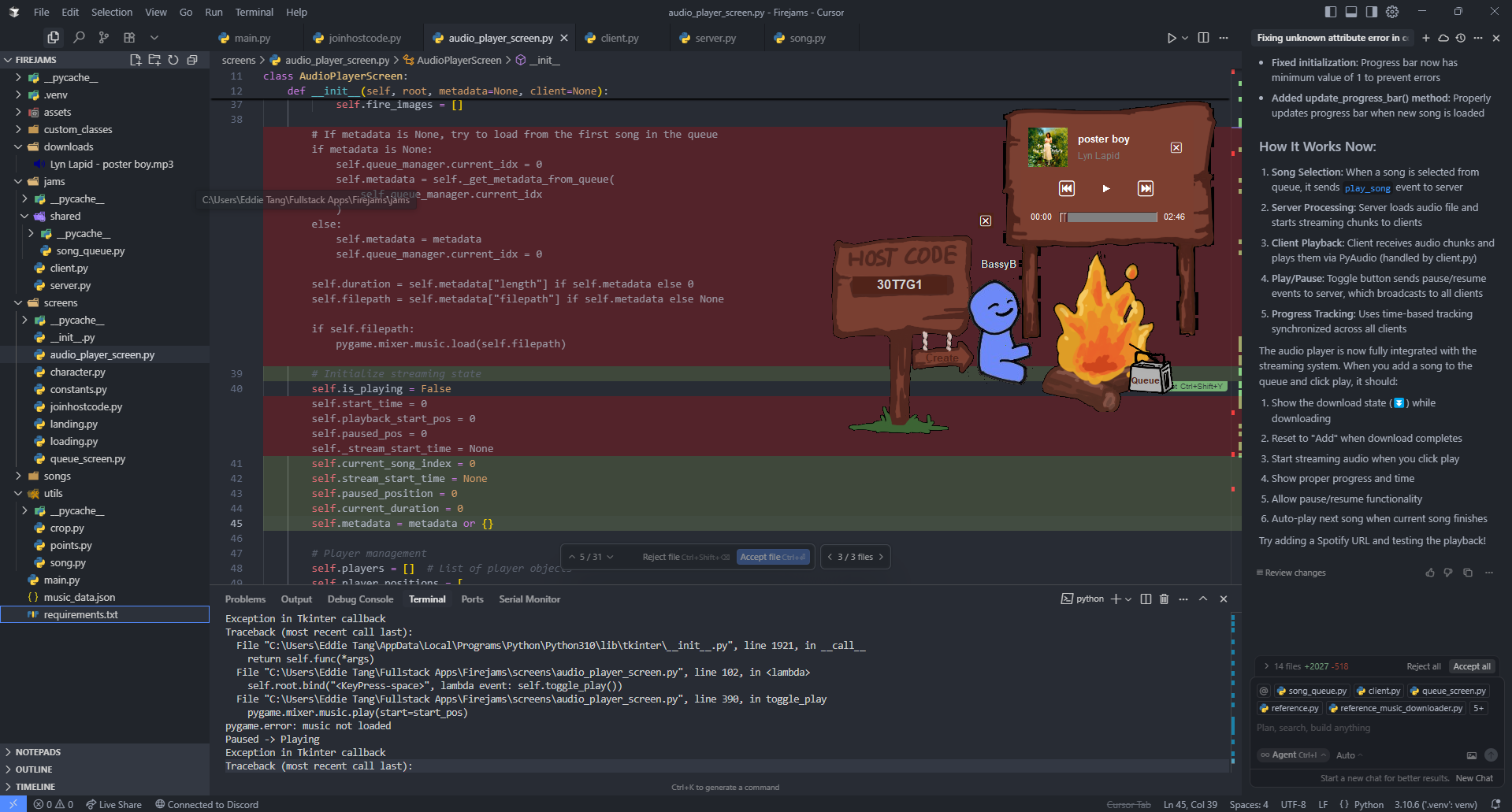The width and height of the screenshot is (1512, 812).
Task: Skip to previous track in the player
Action: click(1067, 188)
